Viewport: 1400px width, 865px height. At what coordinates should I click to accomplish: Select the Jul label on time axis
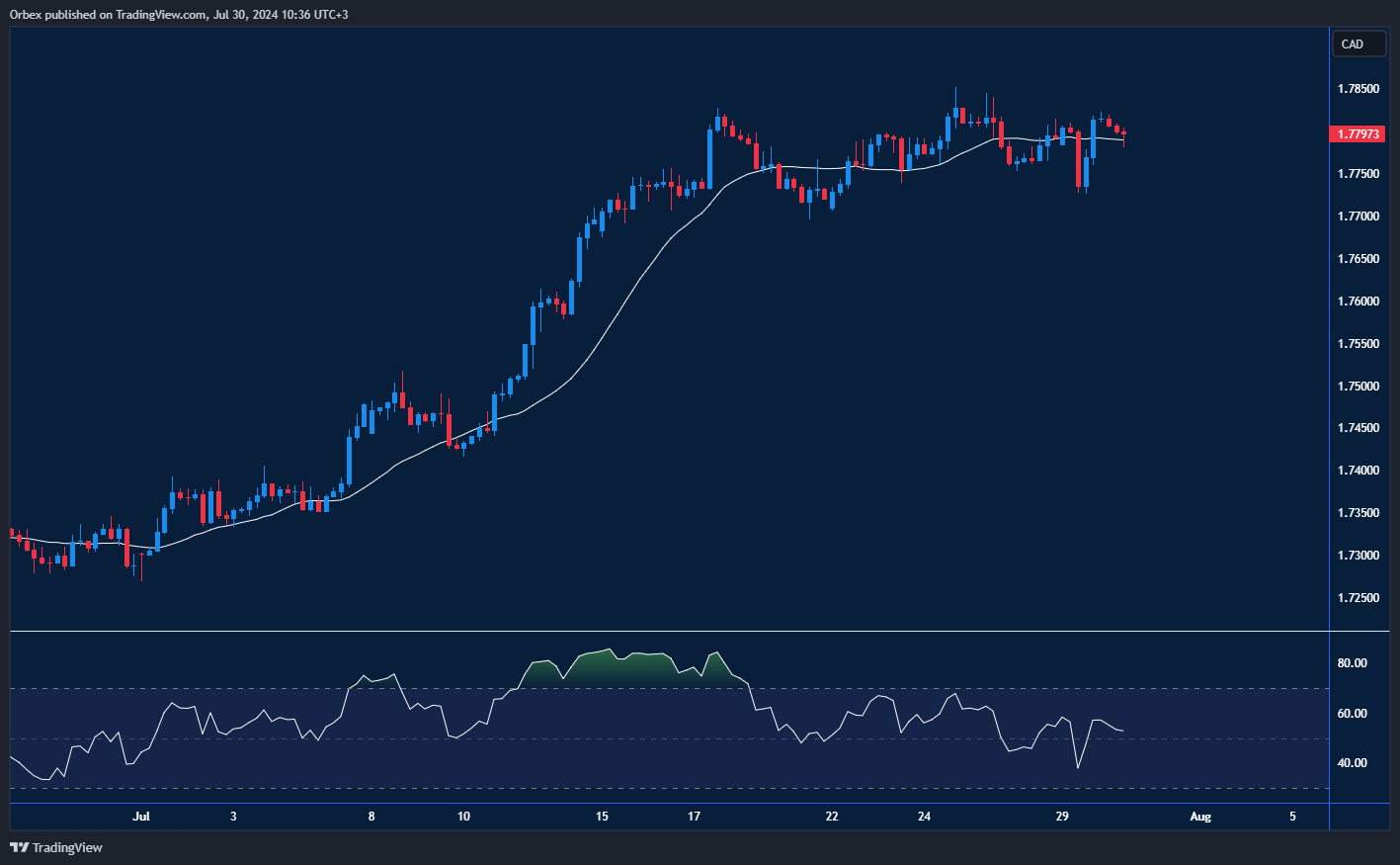pos(141,817)
